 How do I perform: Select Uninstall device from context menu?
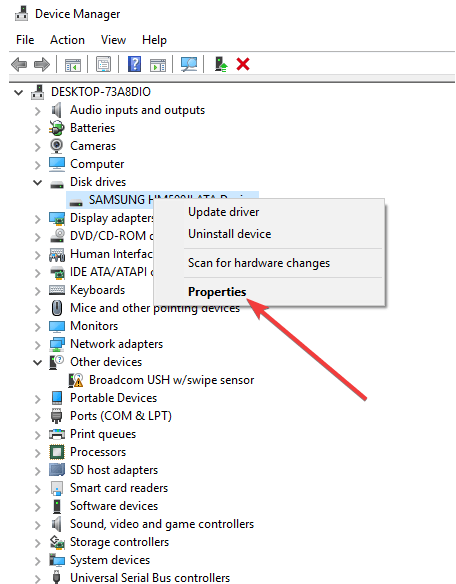[x=229, y=234]
